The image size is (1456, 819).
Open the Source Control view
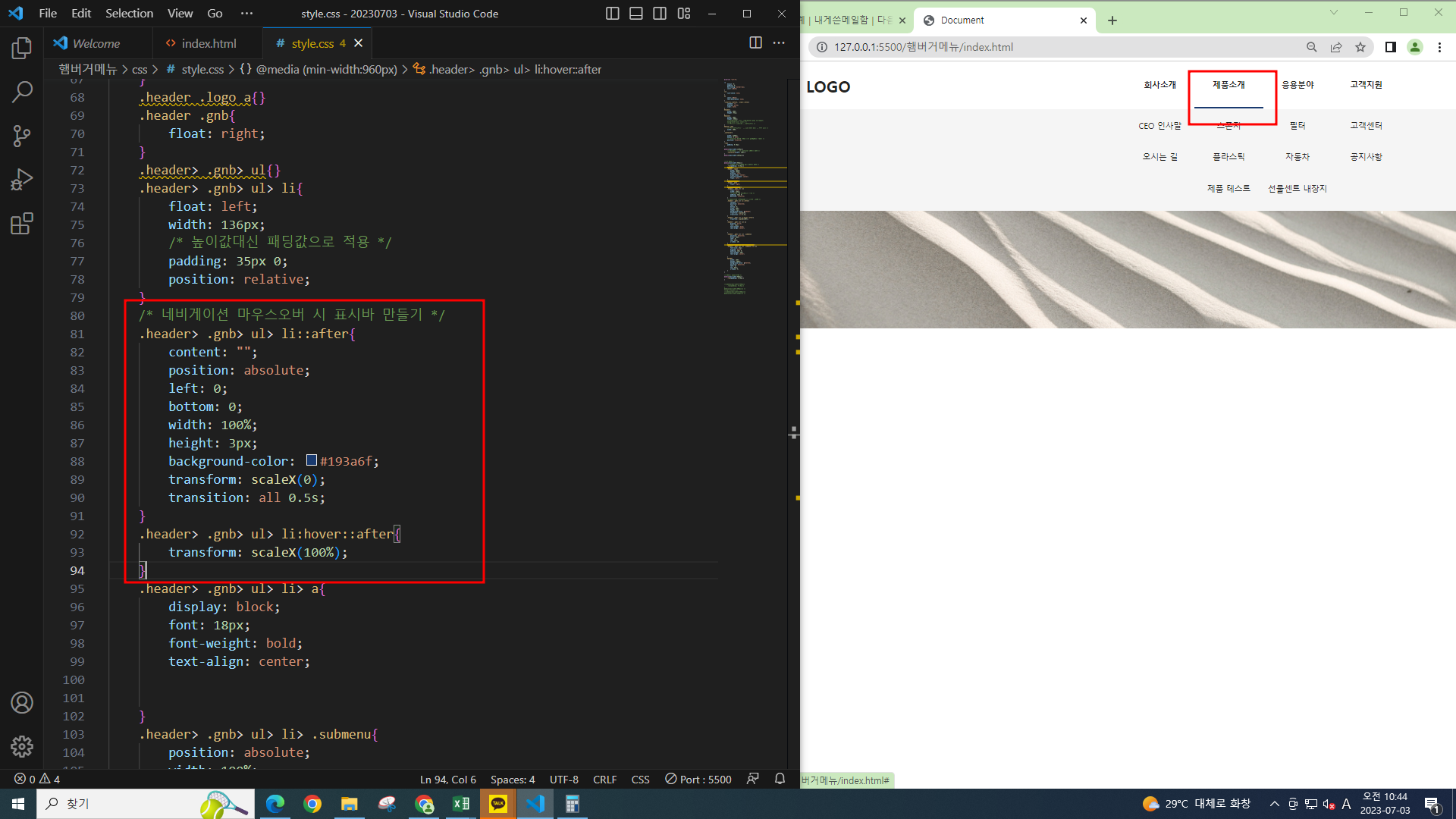22,136
